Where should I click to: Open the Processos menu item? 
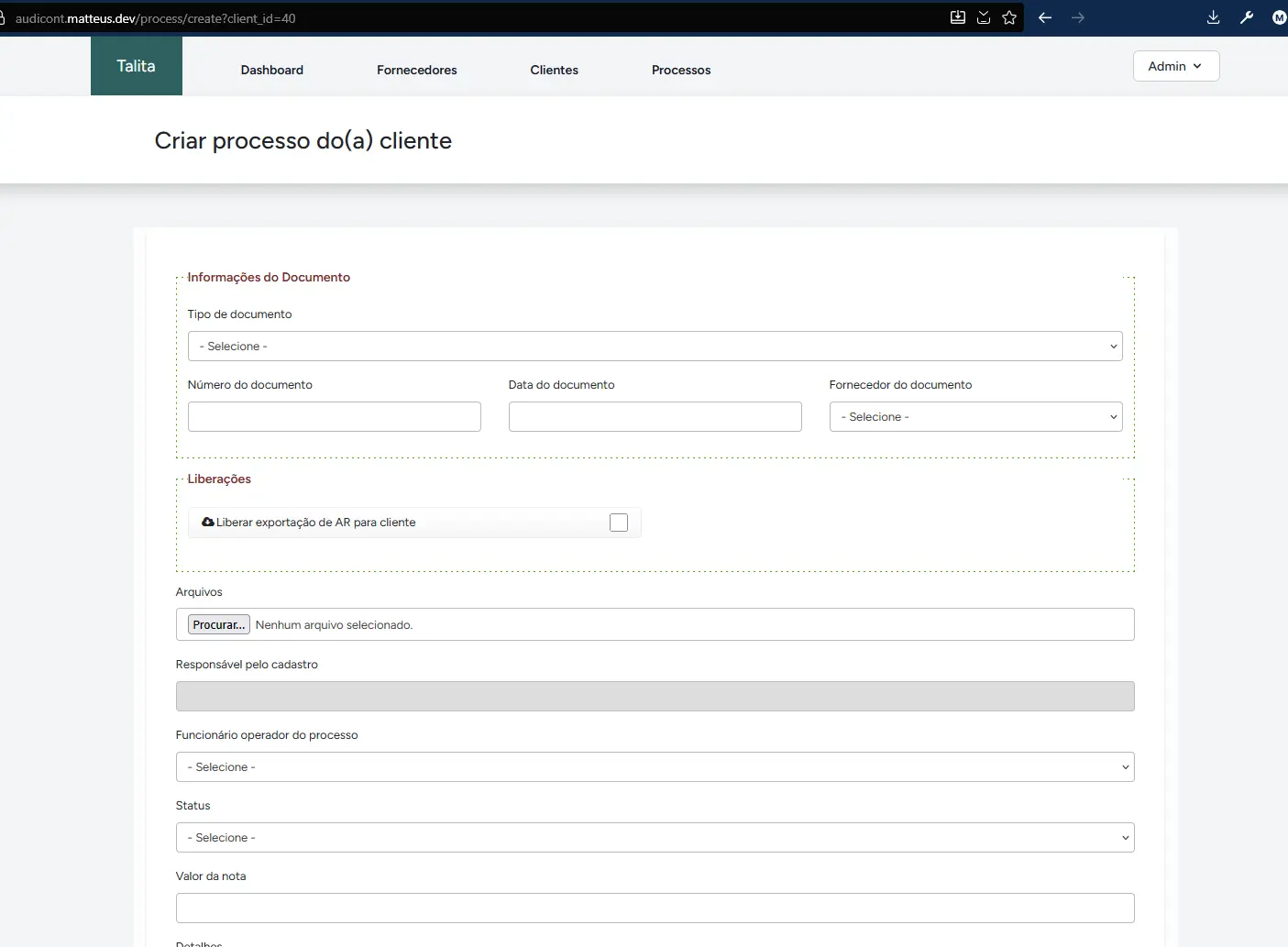[x=681, y=70]
